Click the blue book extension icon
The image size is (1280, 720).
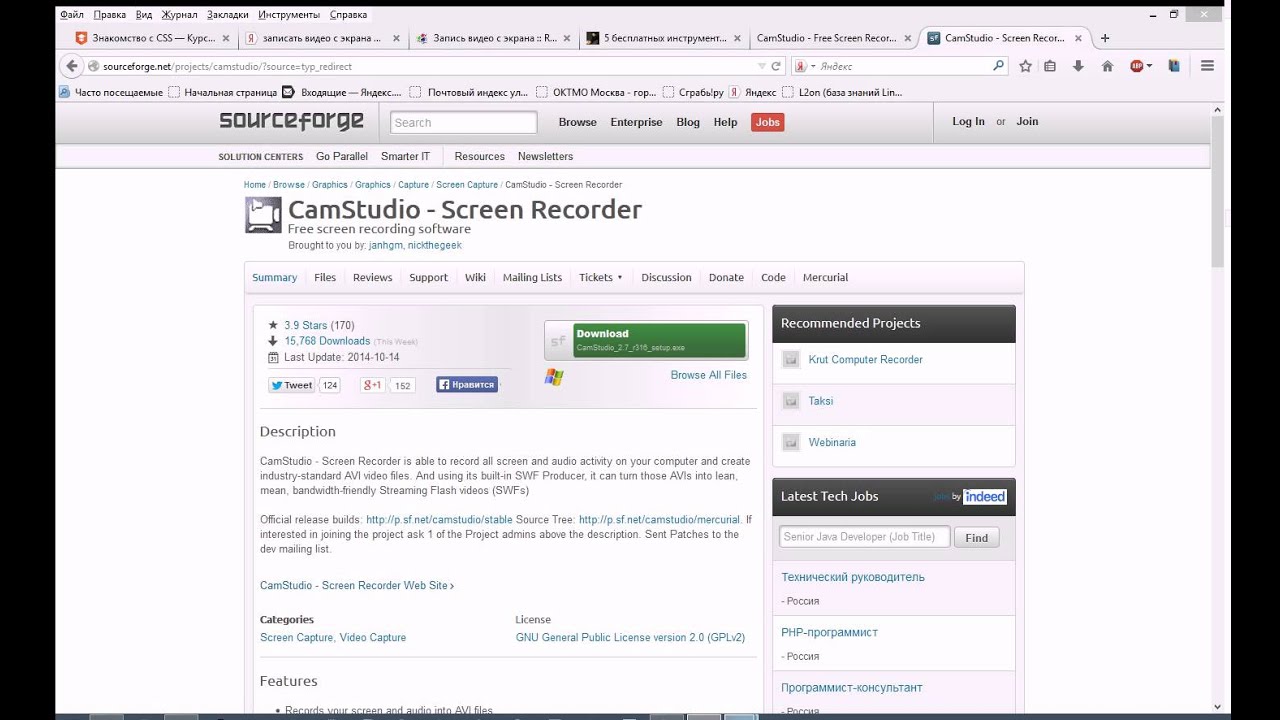tap(1174, 66)
